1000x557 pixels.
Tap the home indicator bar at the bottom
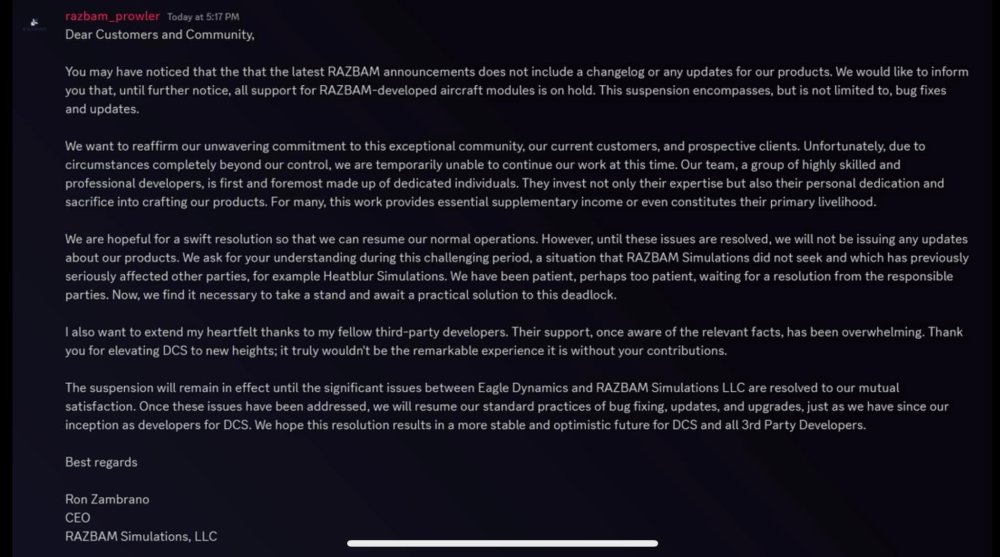point(502,543)
